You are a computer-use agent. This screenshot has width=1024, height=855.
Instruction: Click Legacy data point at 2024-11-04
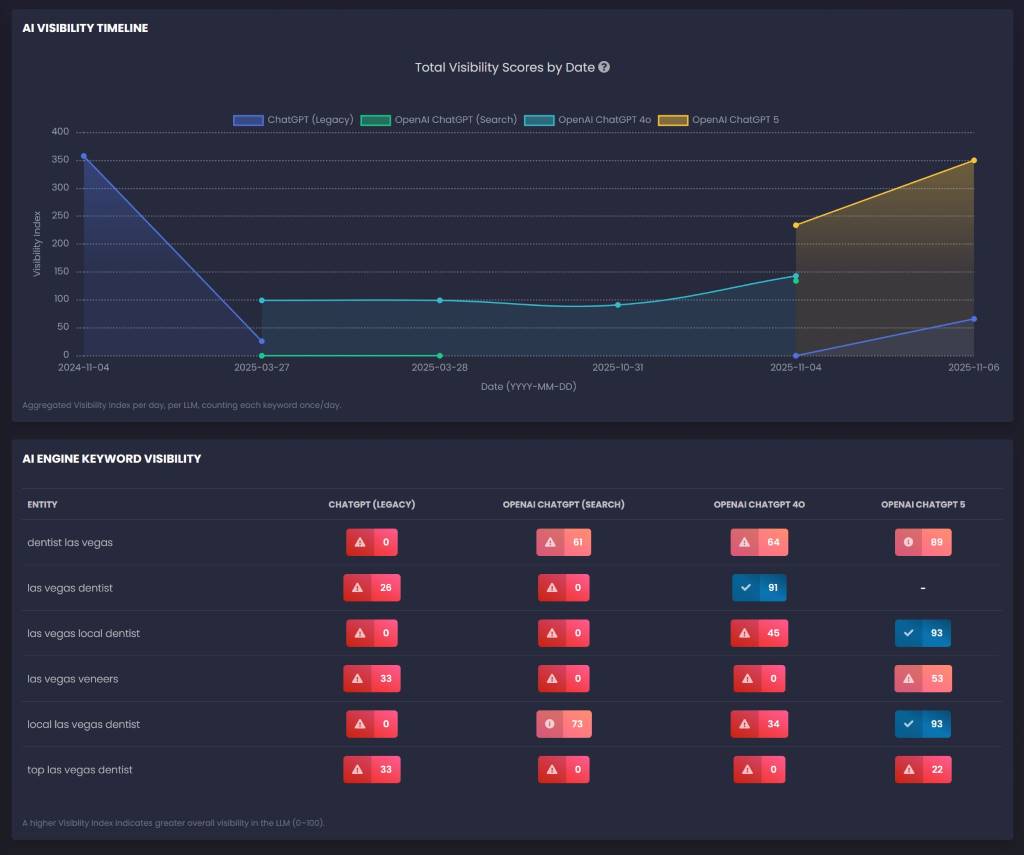pyautogui.click(x=84, y=156)
